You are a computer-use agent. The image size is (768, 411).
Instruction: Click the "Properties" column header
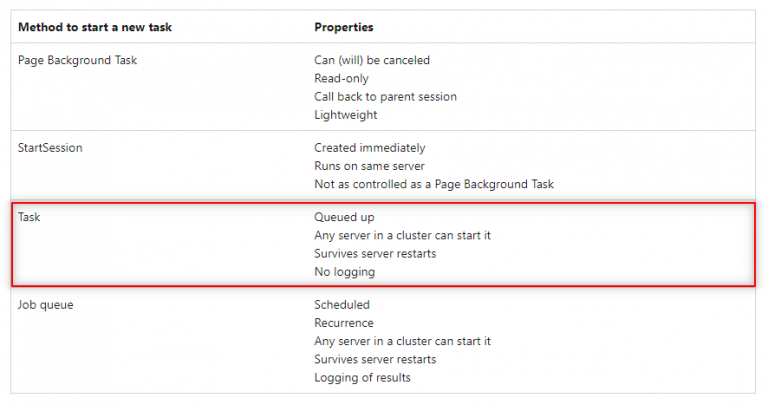(344, 26)
